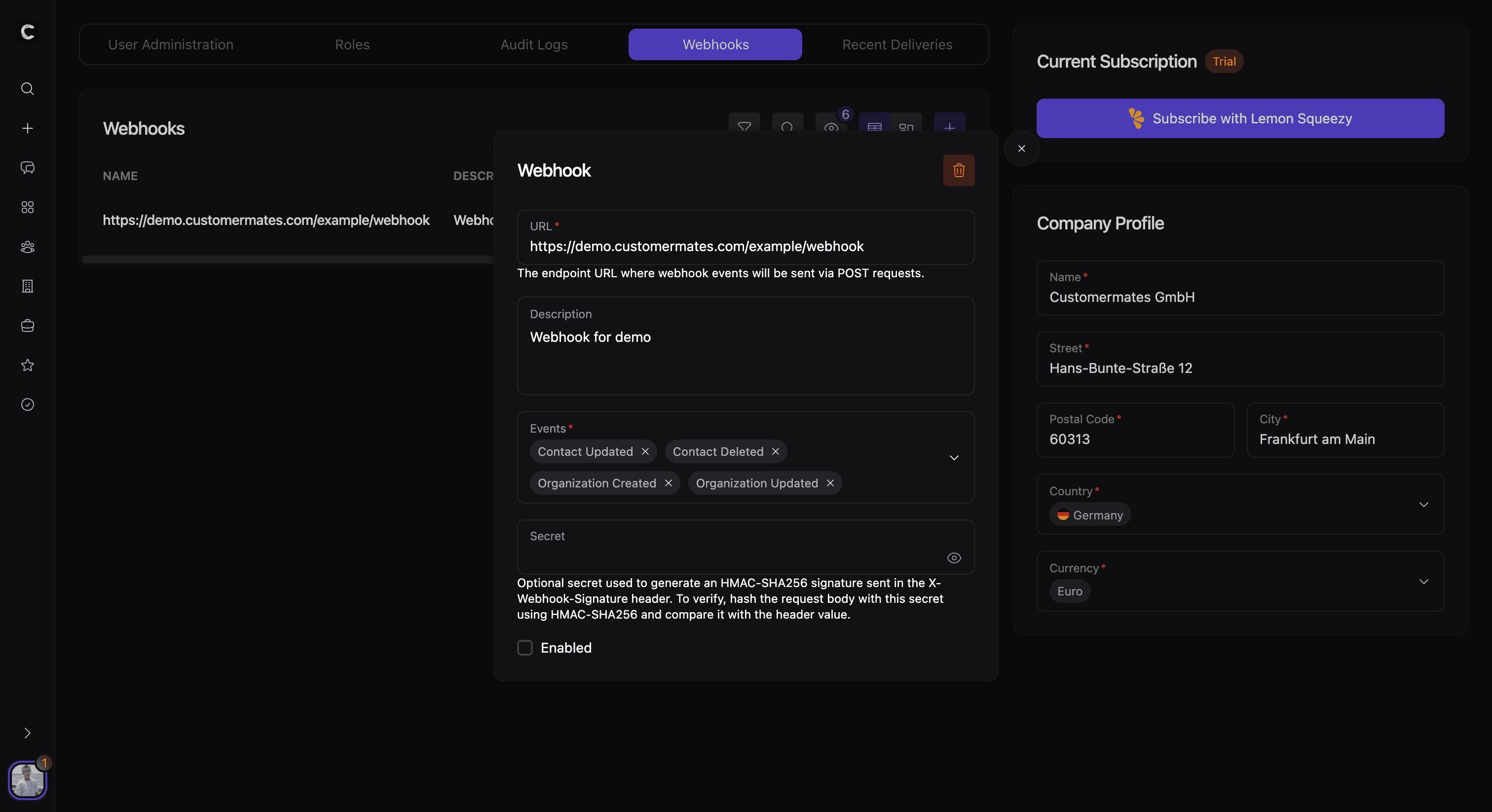Click the horizontal scrollbar under the webhooks table
The width and height of the screenshot is (1492, 812).
[x=287, y=259]
